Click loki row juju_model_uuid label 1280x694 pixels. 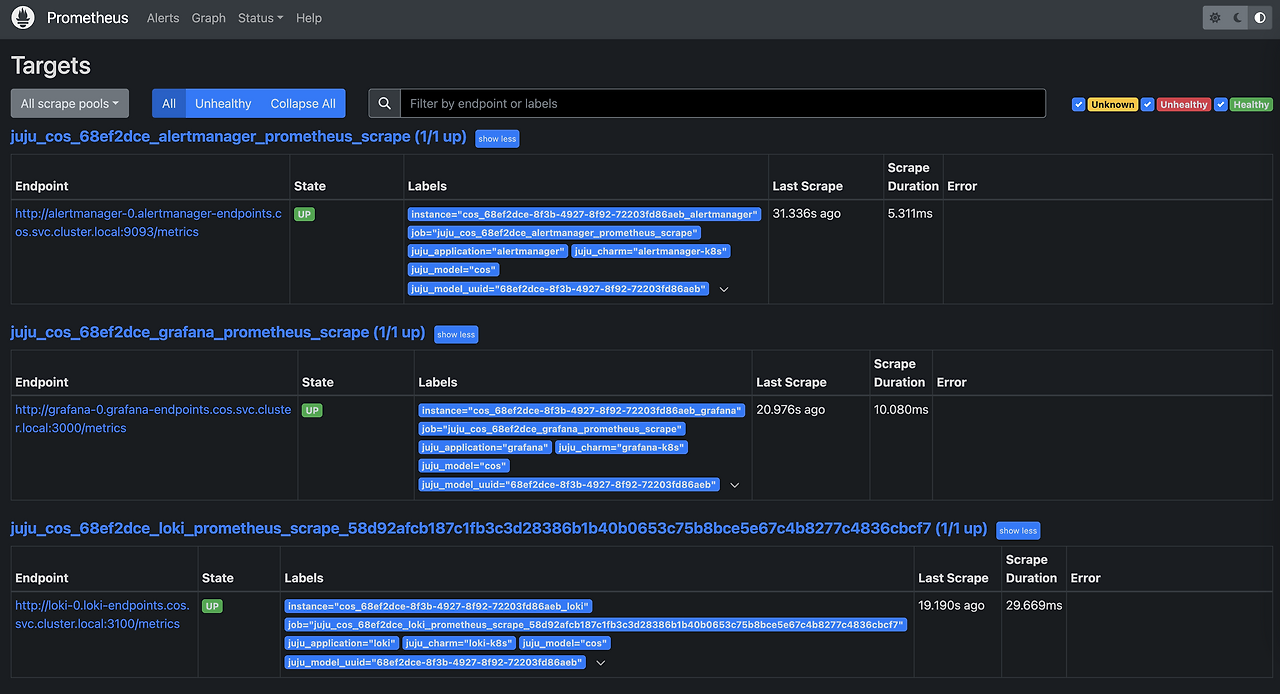435,662
